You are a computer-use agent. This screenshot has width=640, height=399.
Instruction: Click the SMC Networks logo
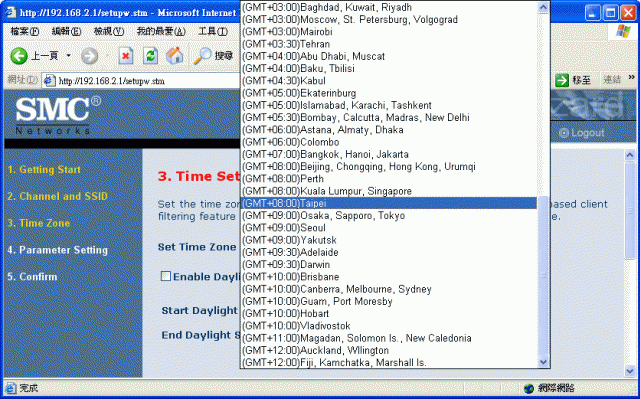click(x=58, y=115)
